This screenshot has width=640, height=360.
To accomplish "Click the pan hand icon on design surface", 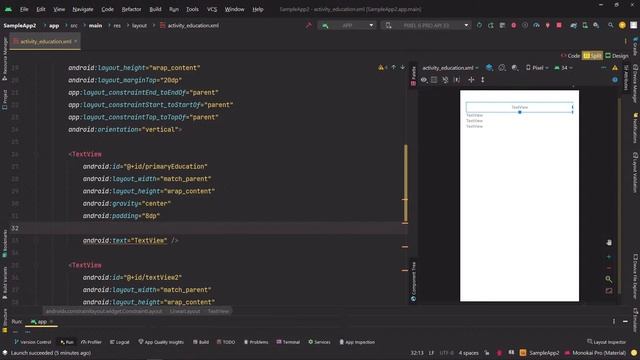I will [609, 242].
